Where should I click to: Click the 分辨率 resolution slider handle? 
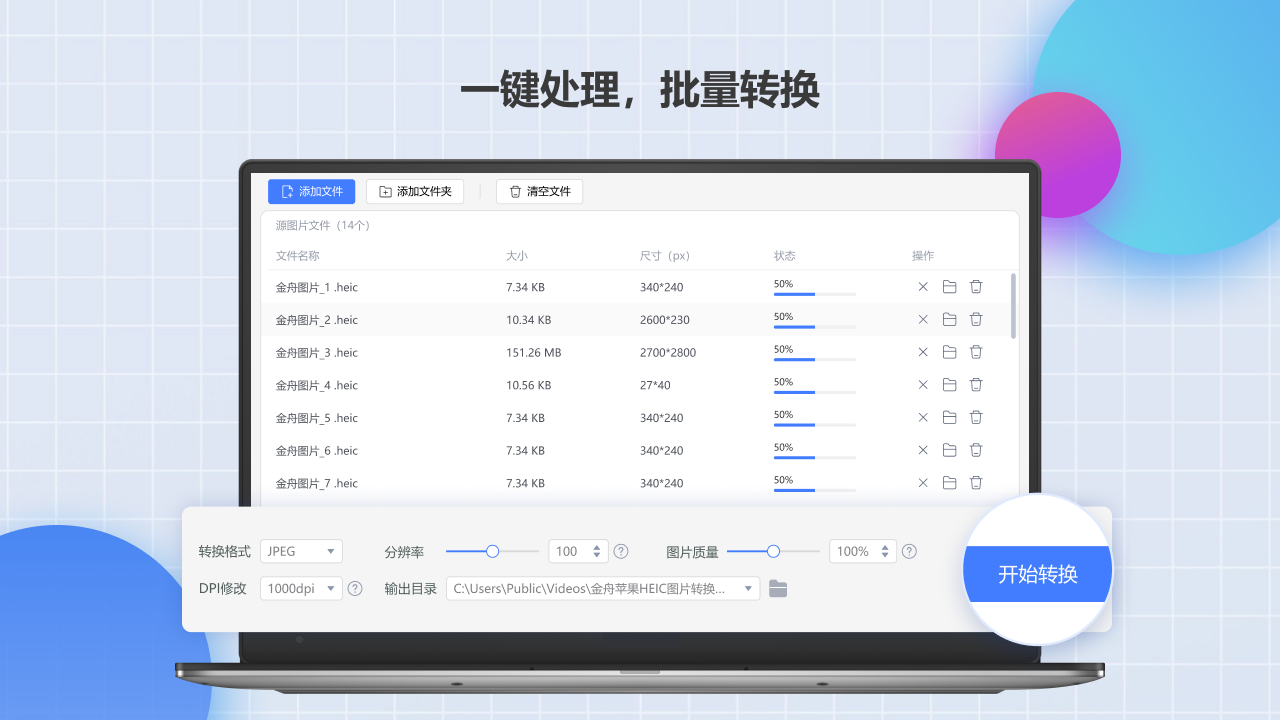click(x=491, y=551)
